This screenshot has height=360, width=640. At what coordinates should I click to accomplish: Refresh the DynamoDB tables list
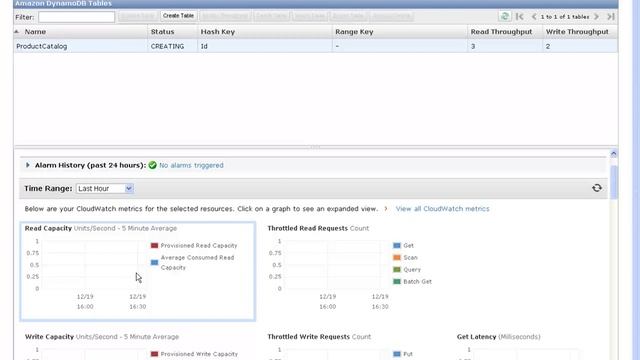504,16
